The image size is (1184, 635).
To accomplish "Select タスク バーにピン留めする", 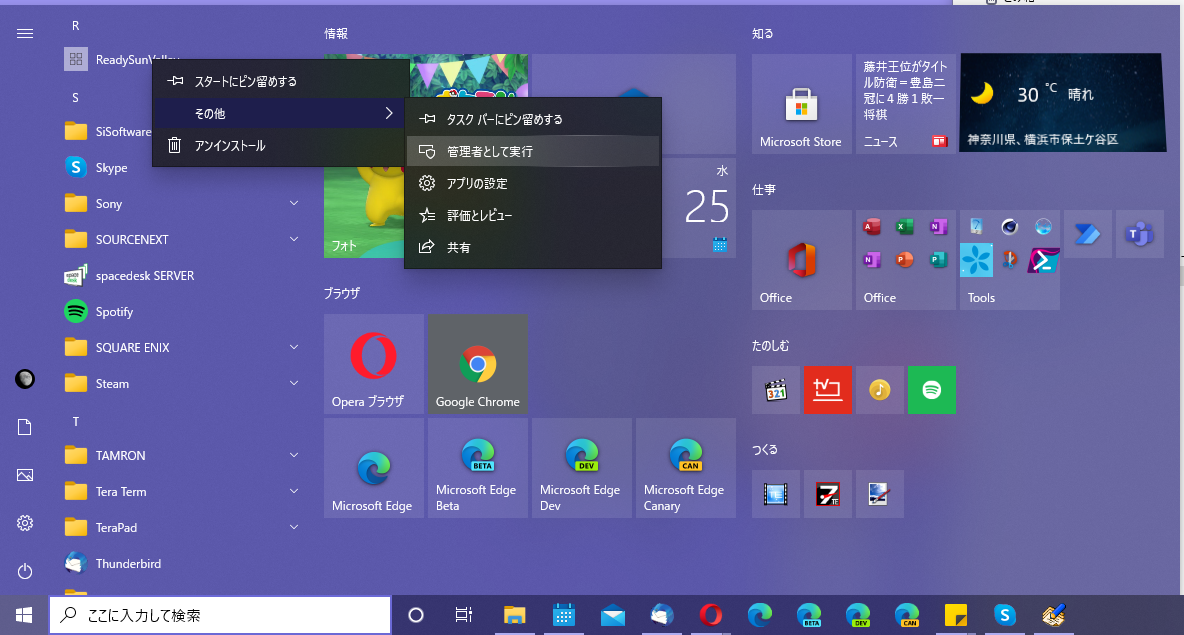I will (532, 119).
